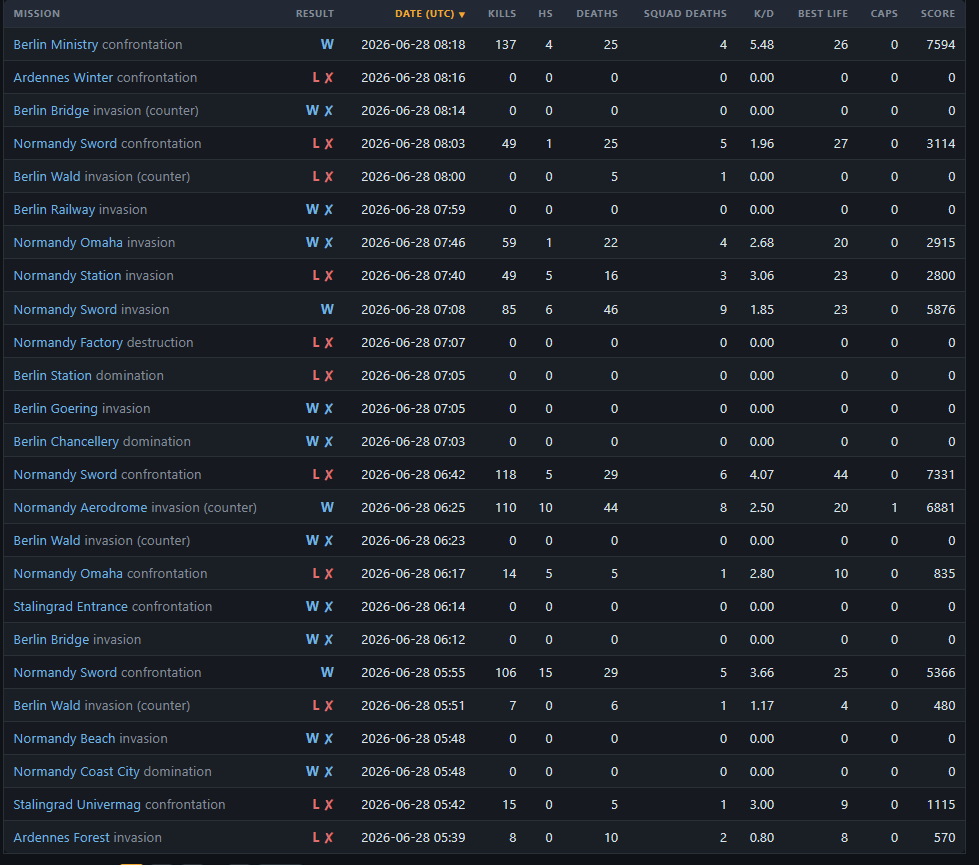979x865 pixels.
Task: Sort by the MISSION column header
Action: 37,14
